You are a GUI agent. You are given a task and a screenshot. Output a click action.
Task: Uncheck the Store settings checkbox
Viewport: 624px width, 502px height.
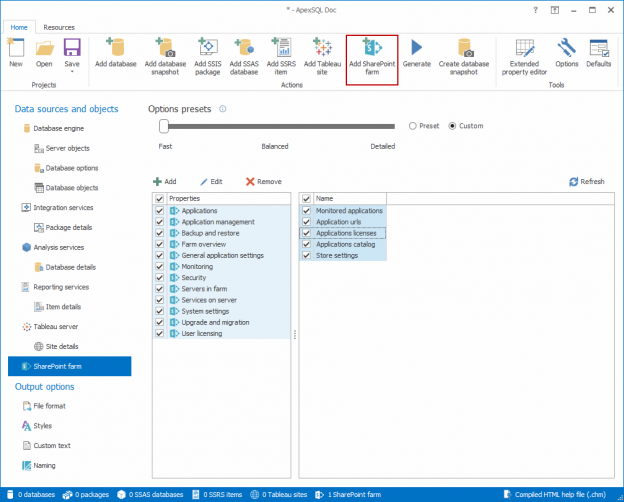coord(306,255)
